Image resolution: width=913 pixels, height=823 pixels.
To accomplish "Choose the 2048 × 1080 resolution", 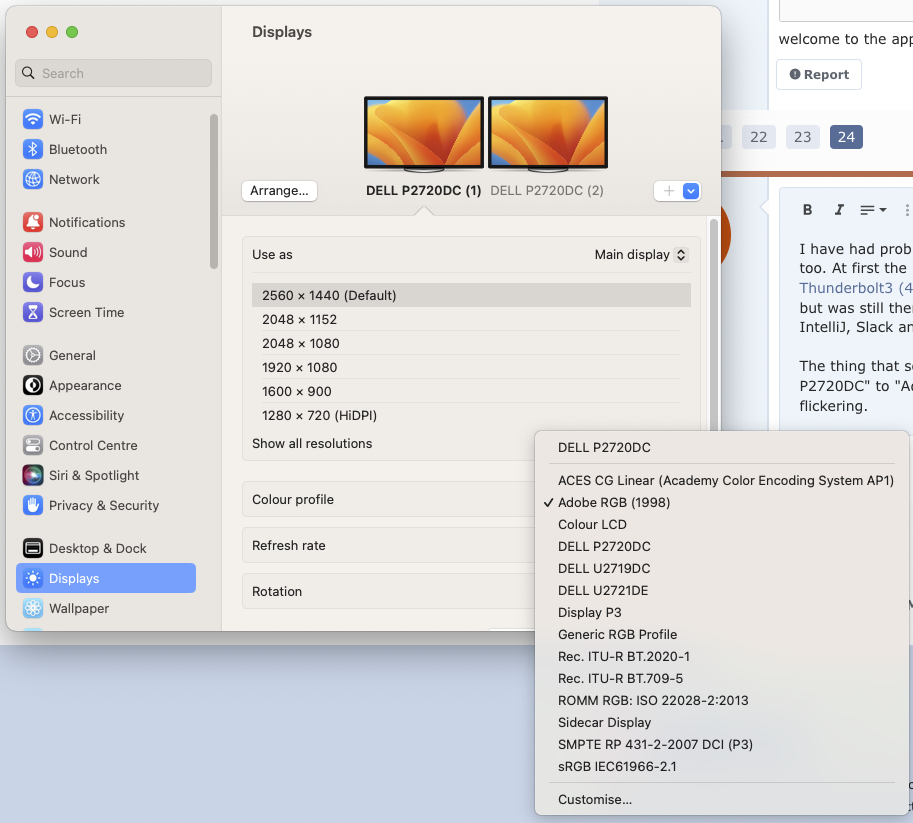I will tap(471, 343).
